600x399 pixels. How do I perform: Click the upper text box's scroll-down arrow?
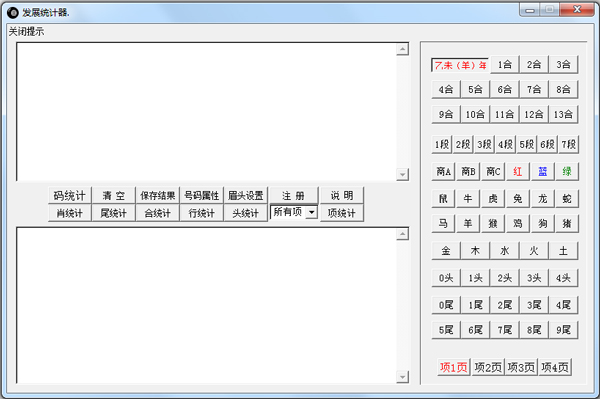[402, 174]
